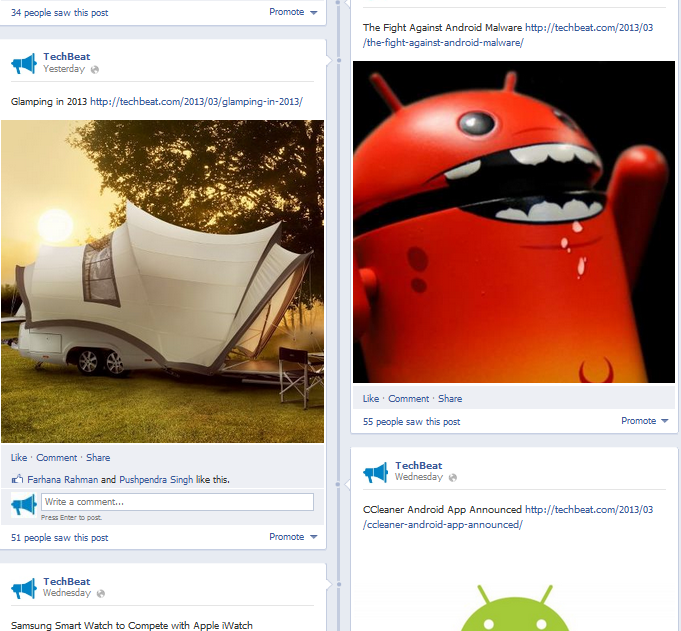The image size is (681, 631).
Task: Like the Android Malware post
Action: pyautogui.click(x=371, y=399)
